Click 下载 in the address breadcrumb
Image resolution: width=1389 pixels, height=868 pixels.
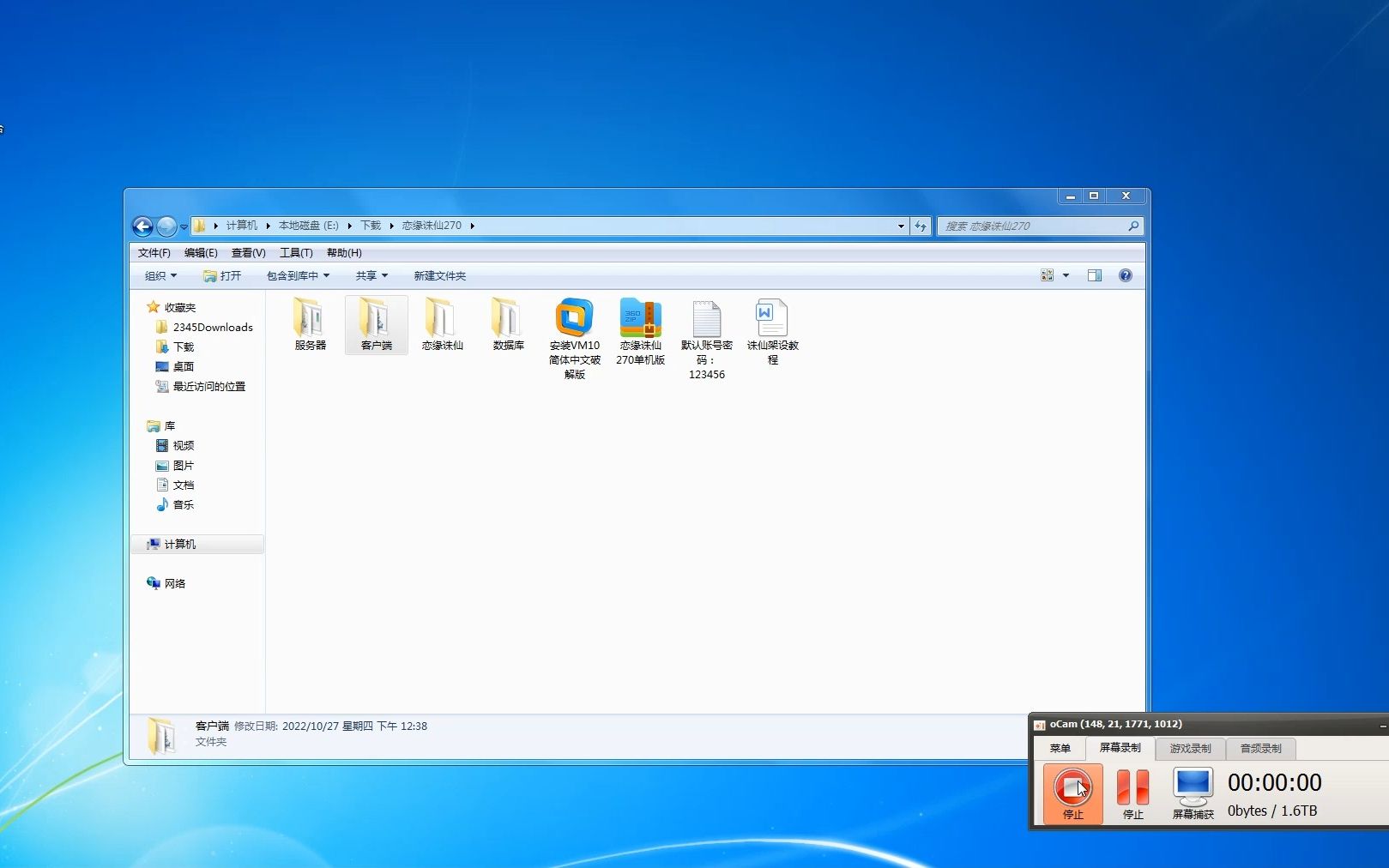click(371, 226)
